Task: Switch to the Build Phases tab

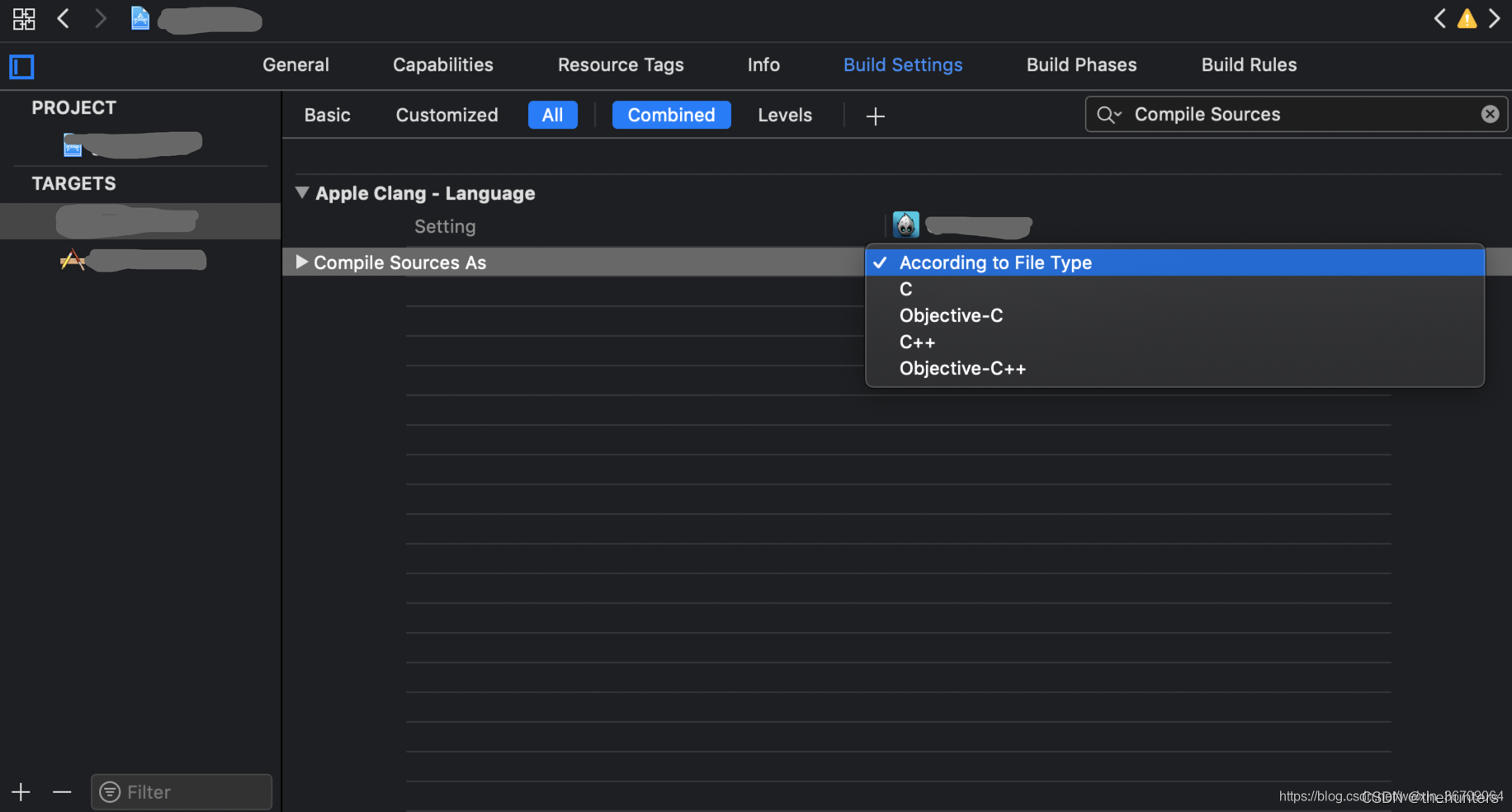Action: (1081, 64)
